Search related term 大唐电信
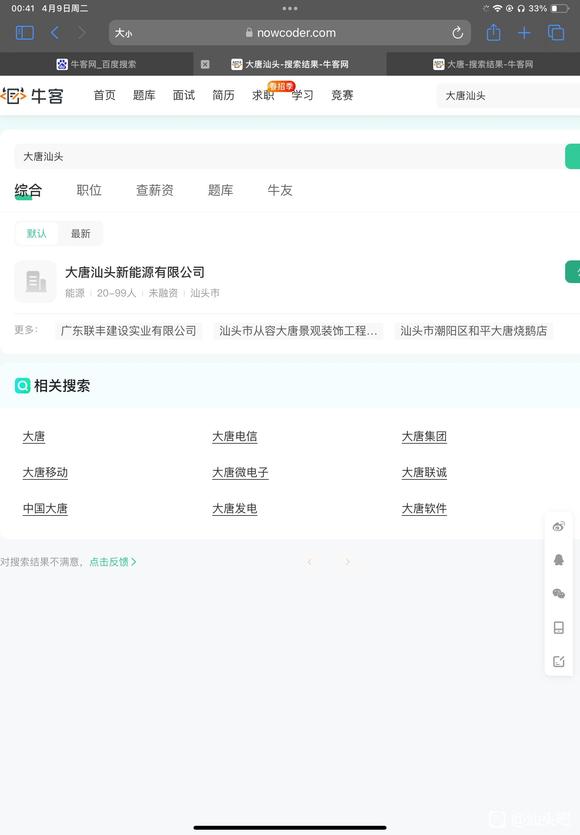Image resolution: width=580 pixels, height=835 pixels. click(x=235, y=437)
